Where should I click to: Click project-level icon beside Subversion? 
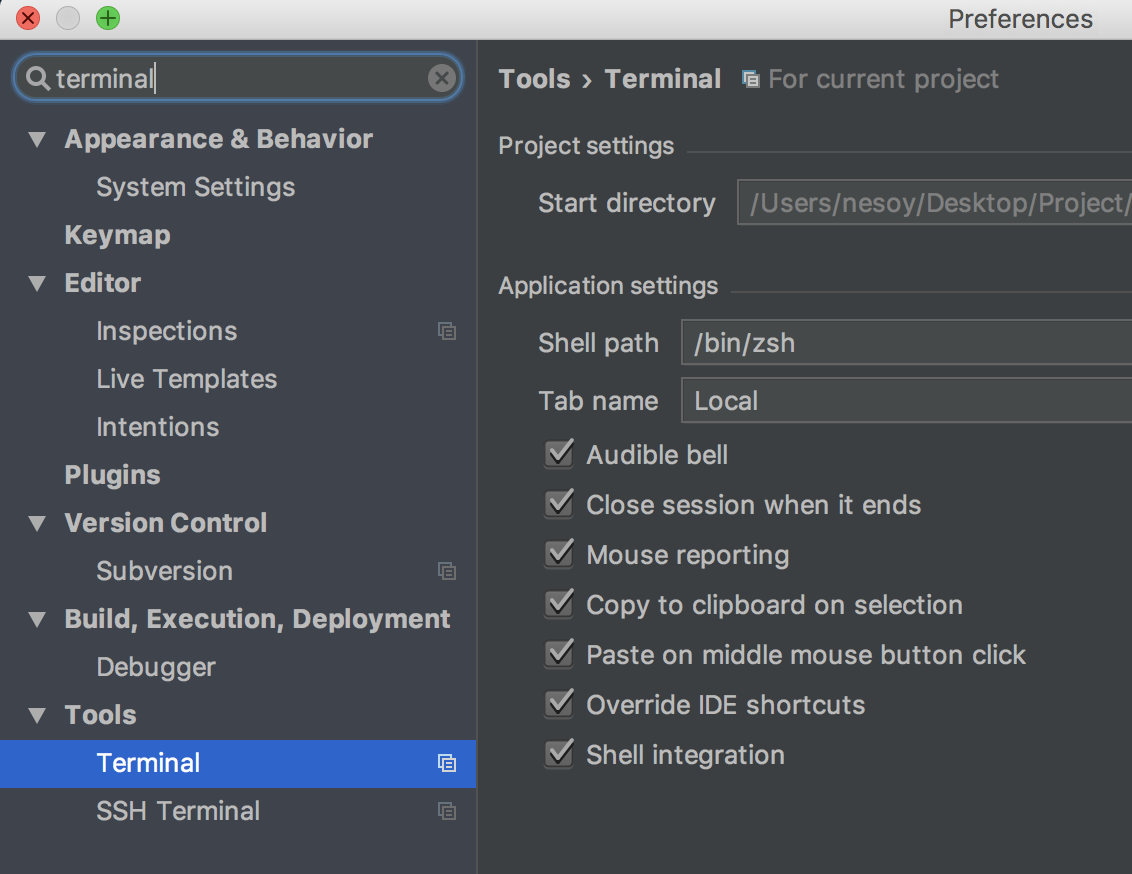(x=447, y=571)
